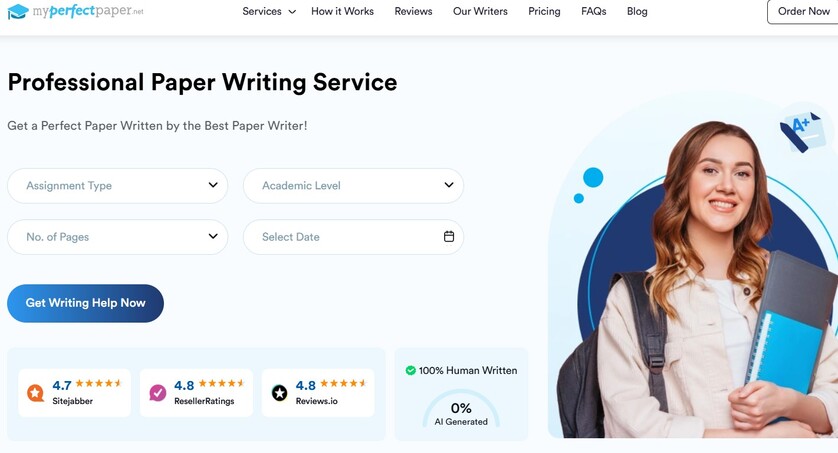
Task: Click the green checkmark beside 100% Human Written
Action: click(x=410, y=370)
